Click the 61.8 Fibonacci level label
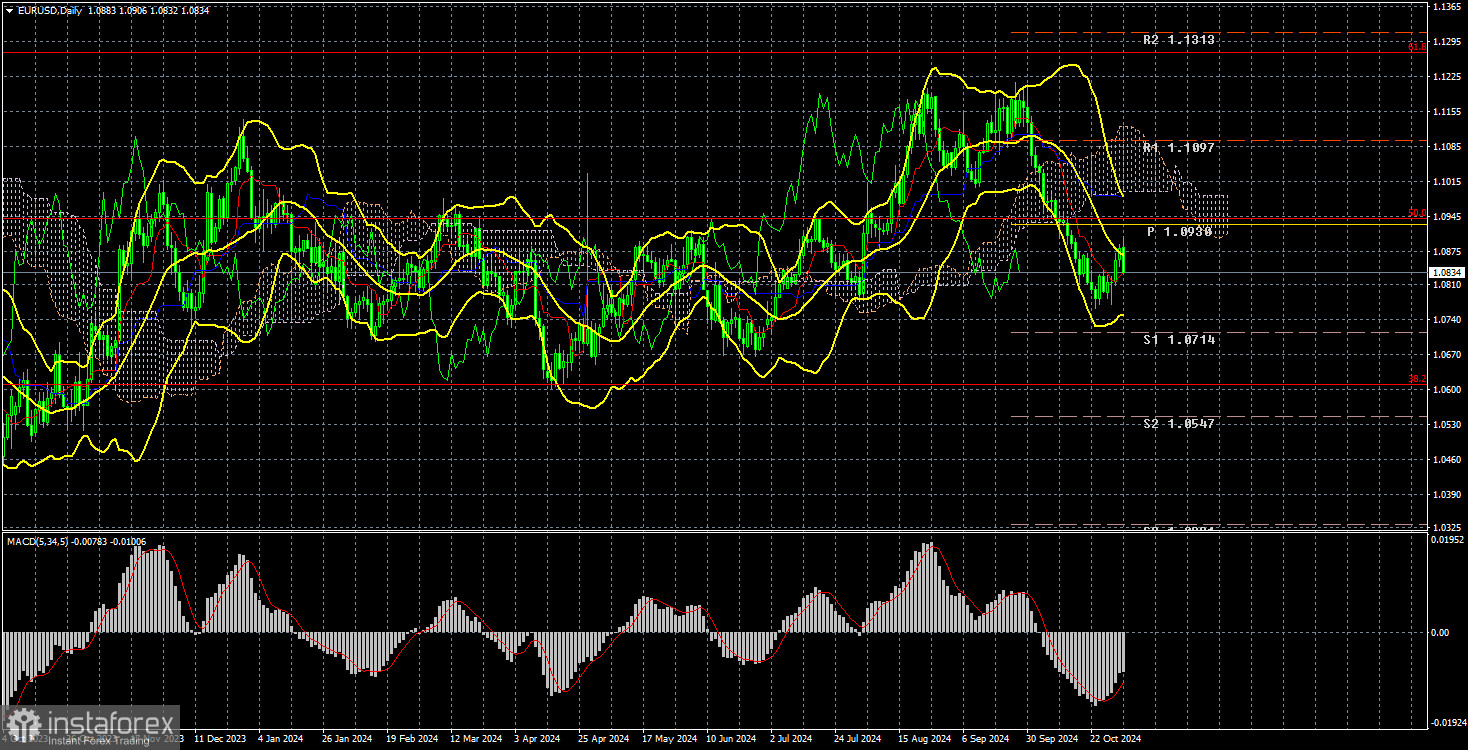 click(x=1417, y=47)
